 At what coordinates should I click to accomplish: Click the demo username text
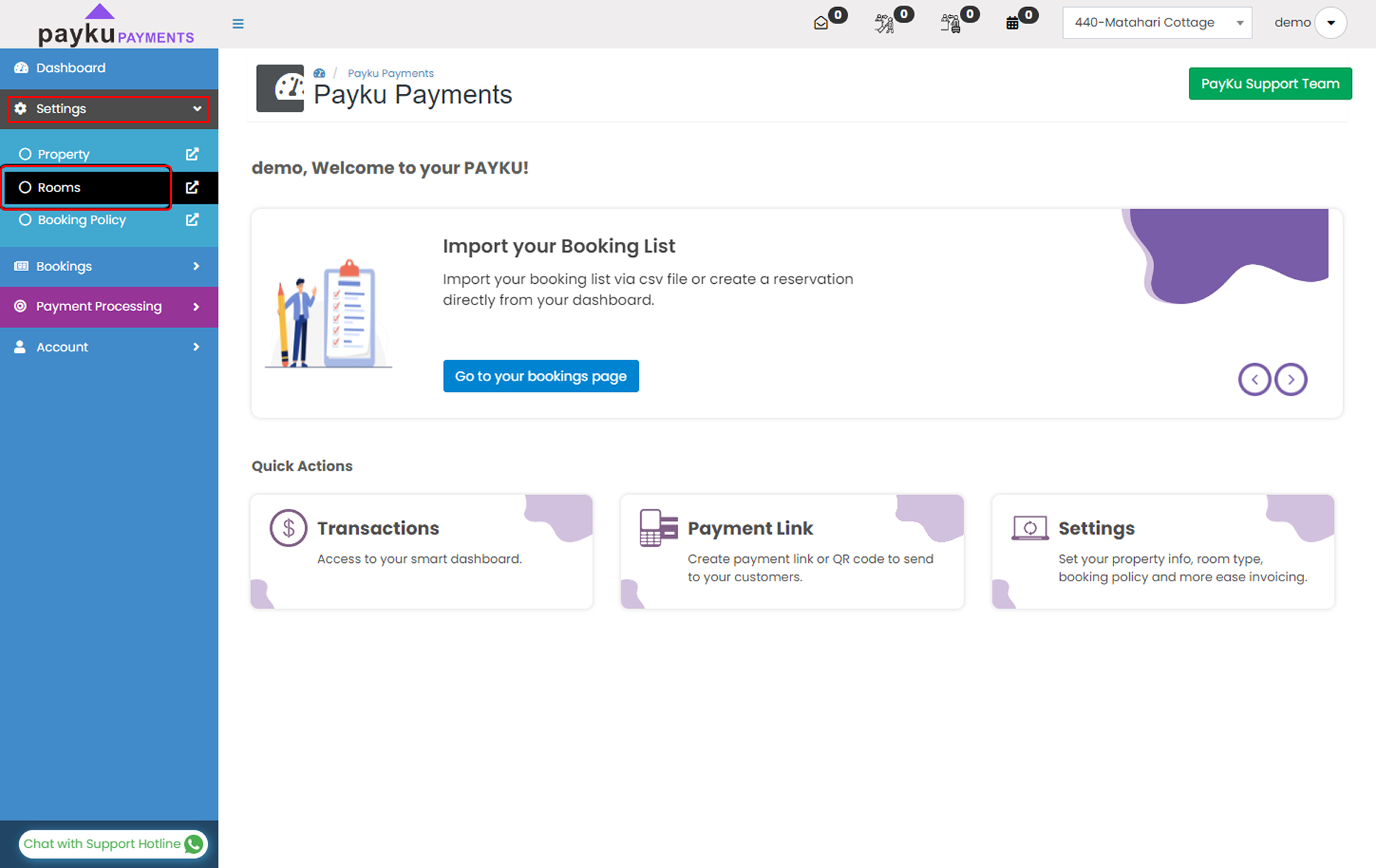click(1292, 23)
